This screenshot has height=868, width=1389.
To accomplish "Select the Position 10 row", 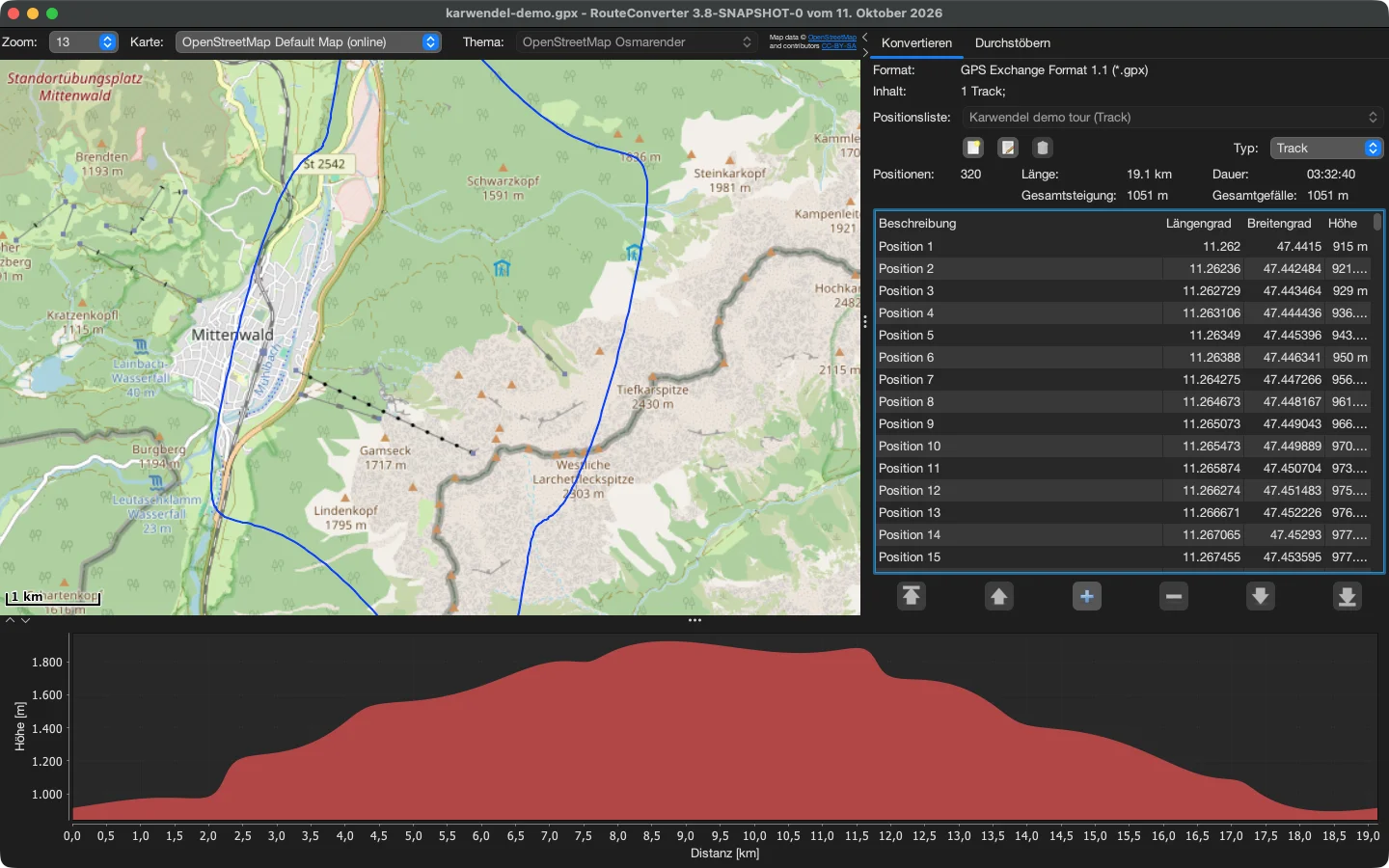I will pos(1124,447).
